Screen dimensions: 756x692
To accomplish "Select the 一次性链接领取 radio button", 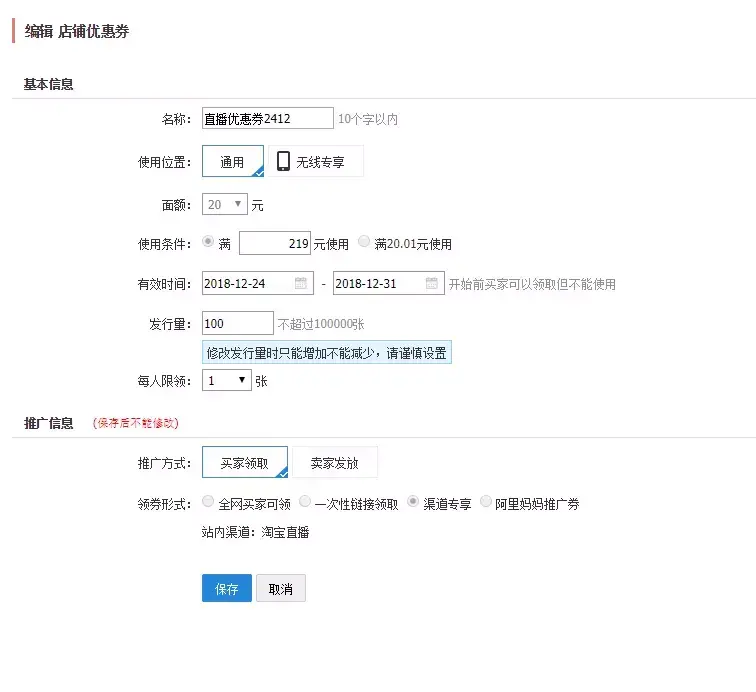I will pyautogui.click(x=305, y=502).
